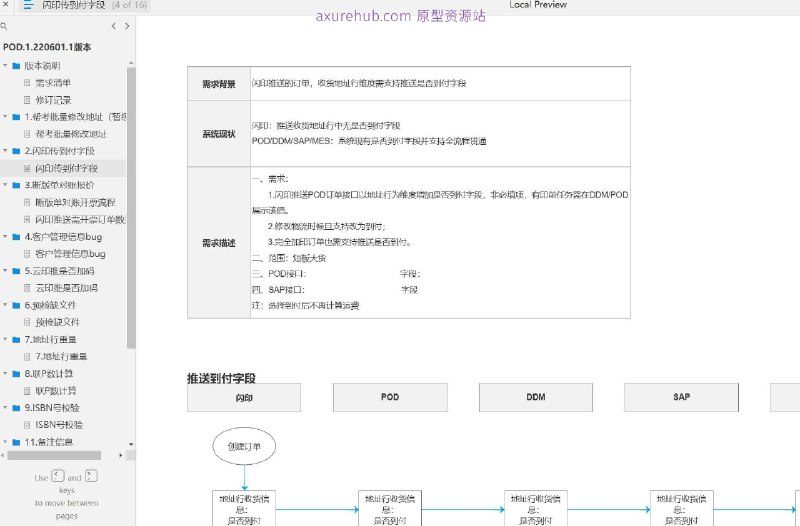Collapse the 3.断版单对账报价 folder
Viewport: 800px width, 526px height.
click(5, 185)
